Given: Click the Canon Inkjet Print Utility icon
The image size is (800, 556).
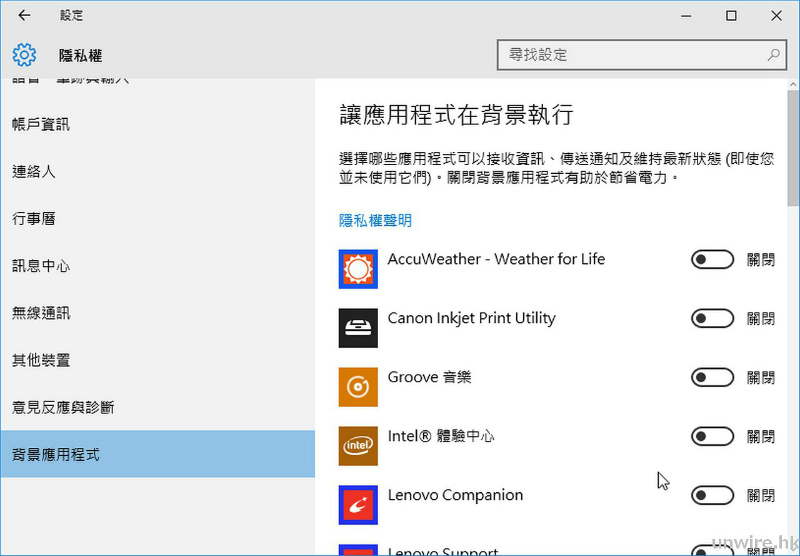Looking at the screenshot, I should pos(358,328).
